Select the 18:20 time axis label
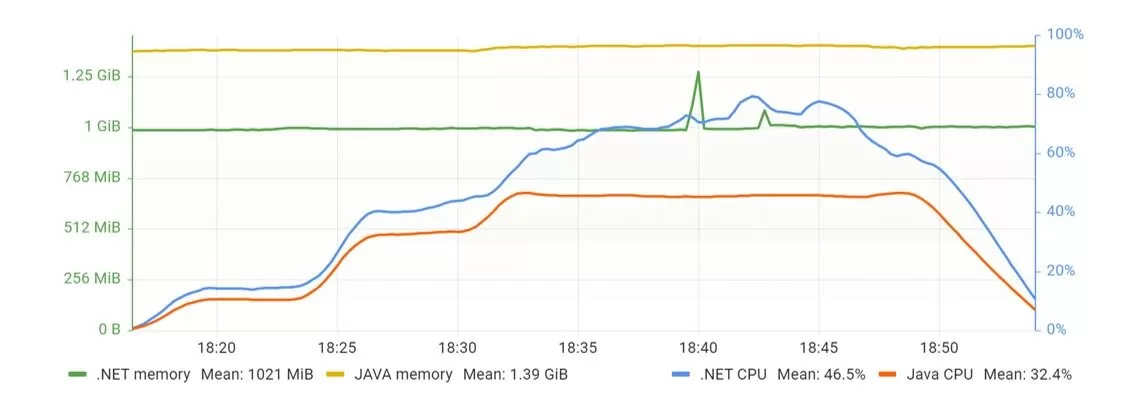Screen dimensions: 1135x411 pyautogui.click(x=217, y=348)
